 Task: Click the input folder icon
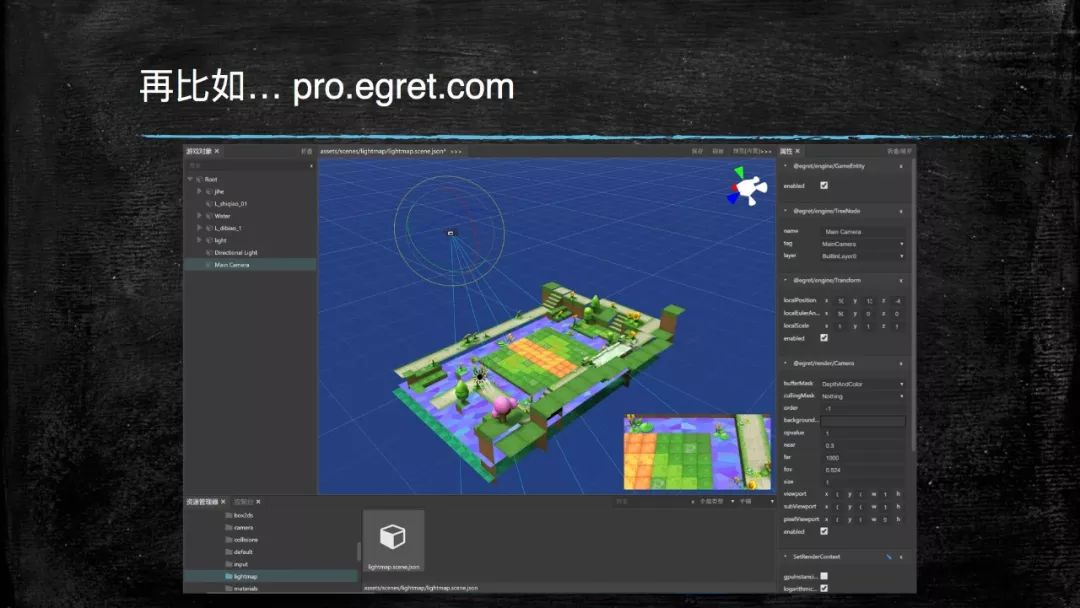[229, 564]
